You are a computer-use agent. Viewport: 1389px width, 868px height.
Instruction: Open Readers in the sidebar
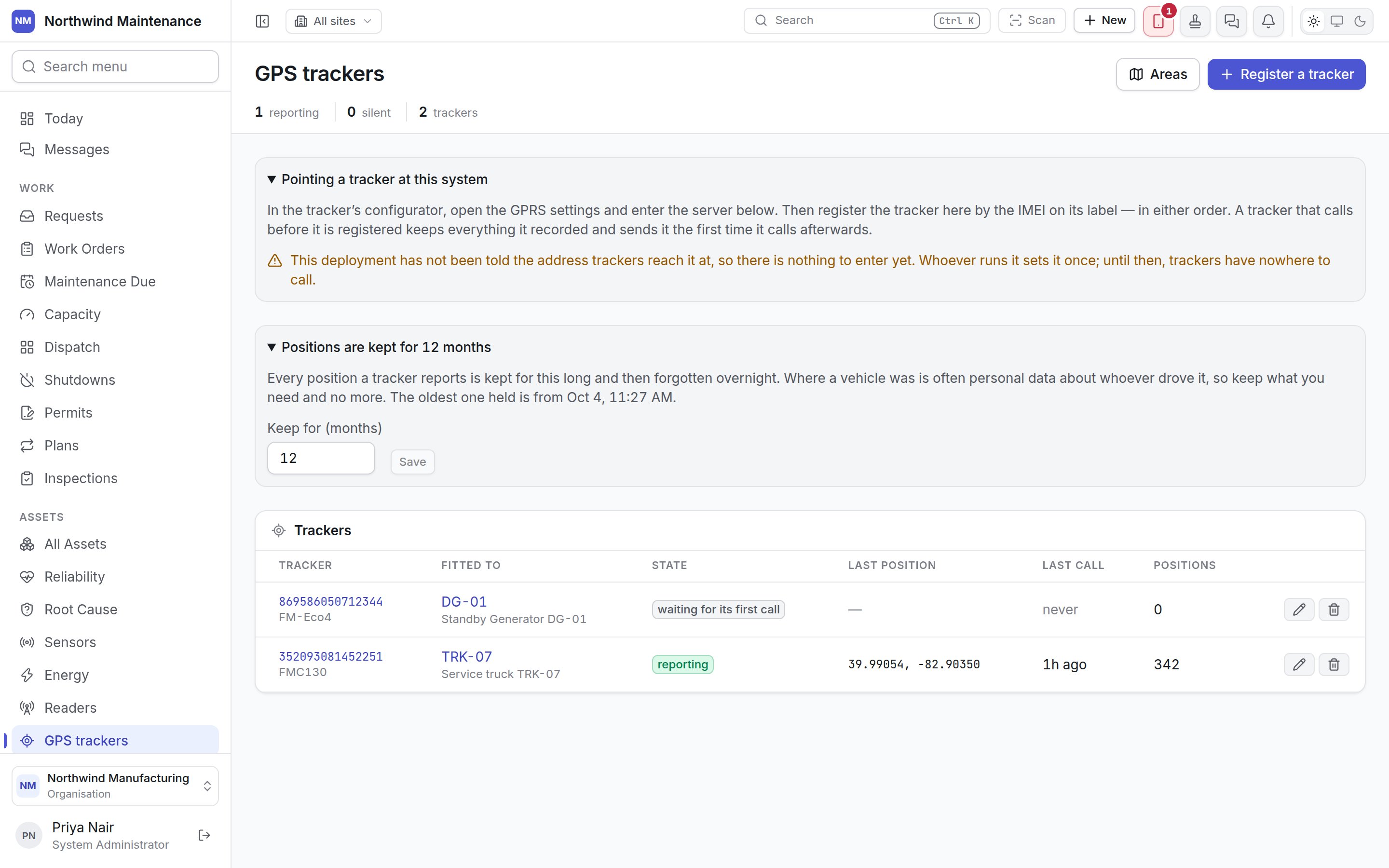tap(115, 707)
